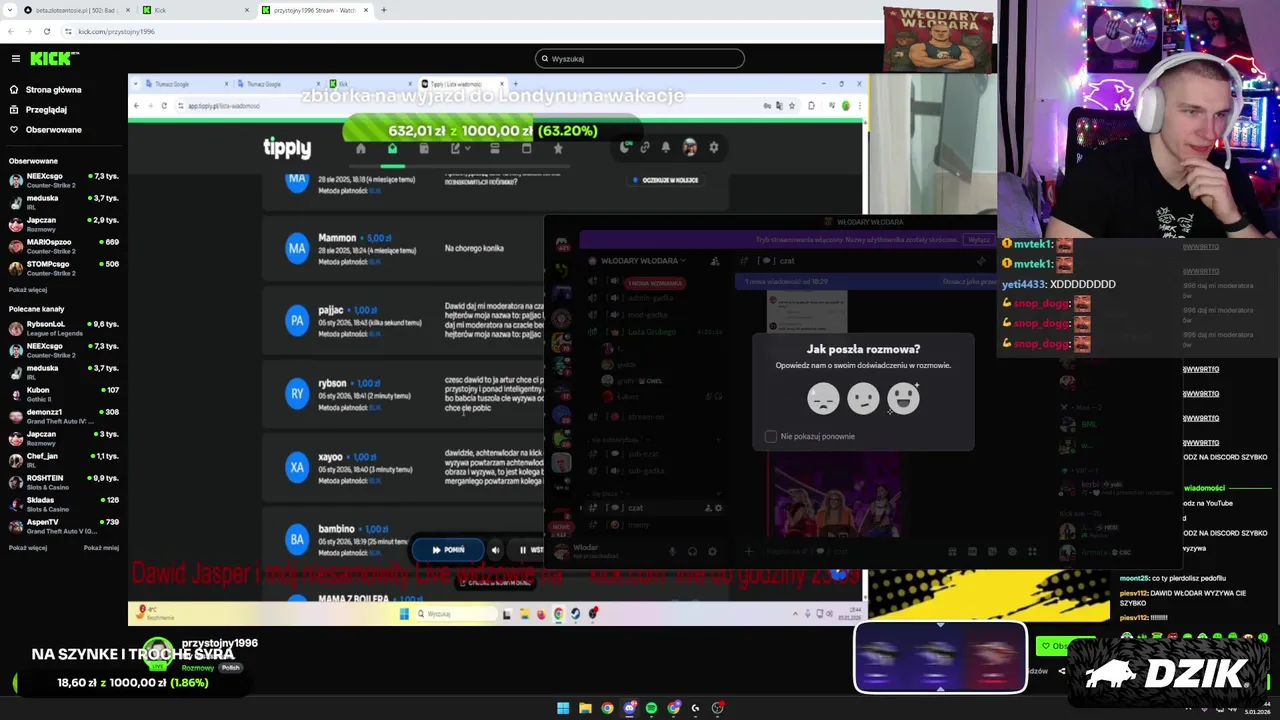Focus the Wyszukaj search field
This screenshot has height=720, width=1280.
pos(640,59)
